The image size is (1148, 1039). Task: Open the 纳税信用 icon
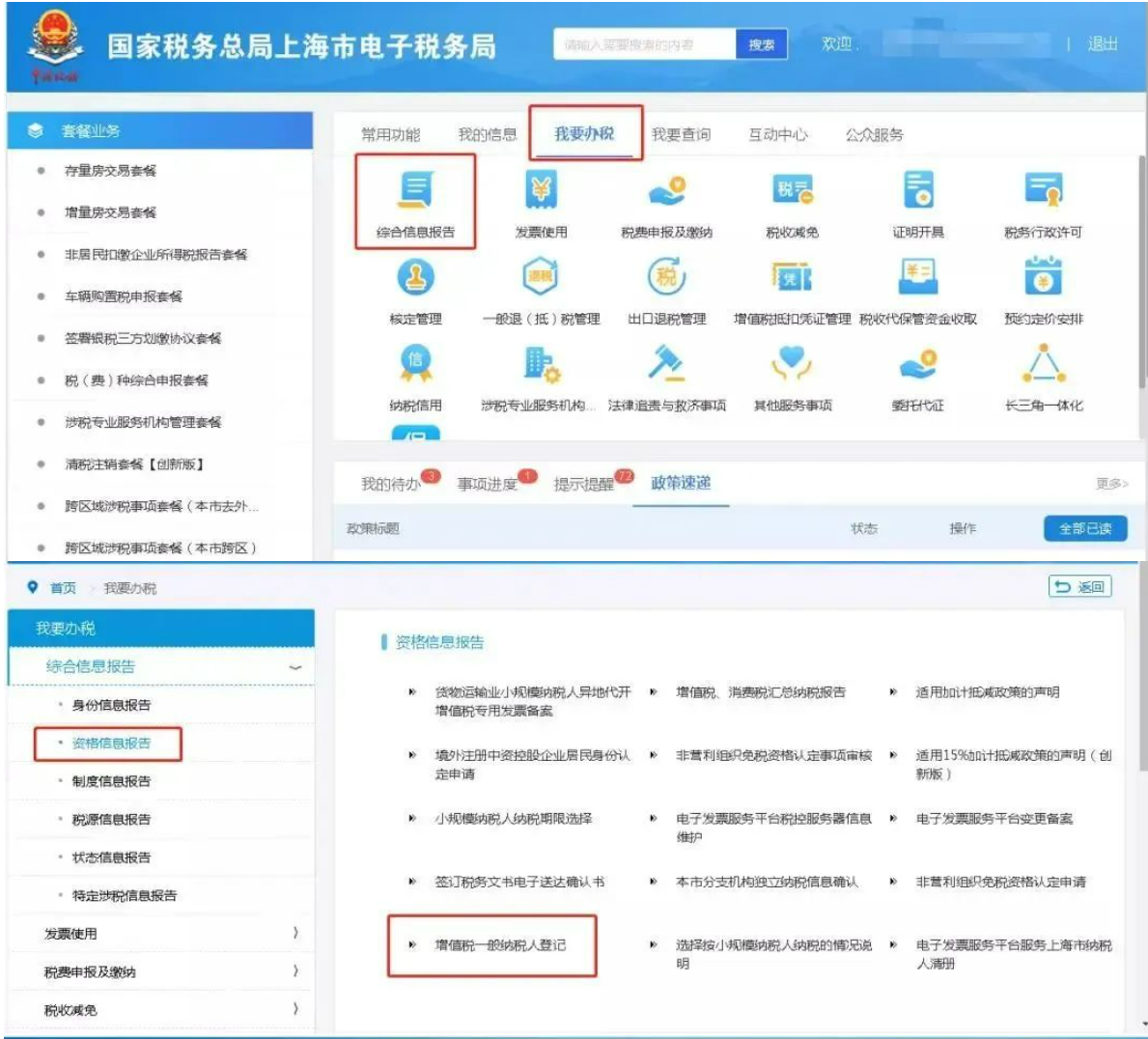coord(416,363)
